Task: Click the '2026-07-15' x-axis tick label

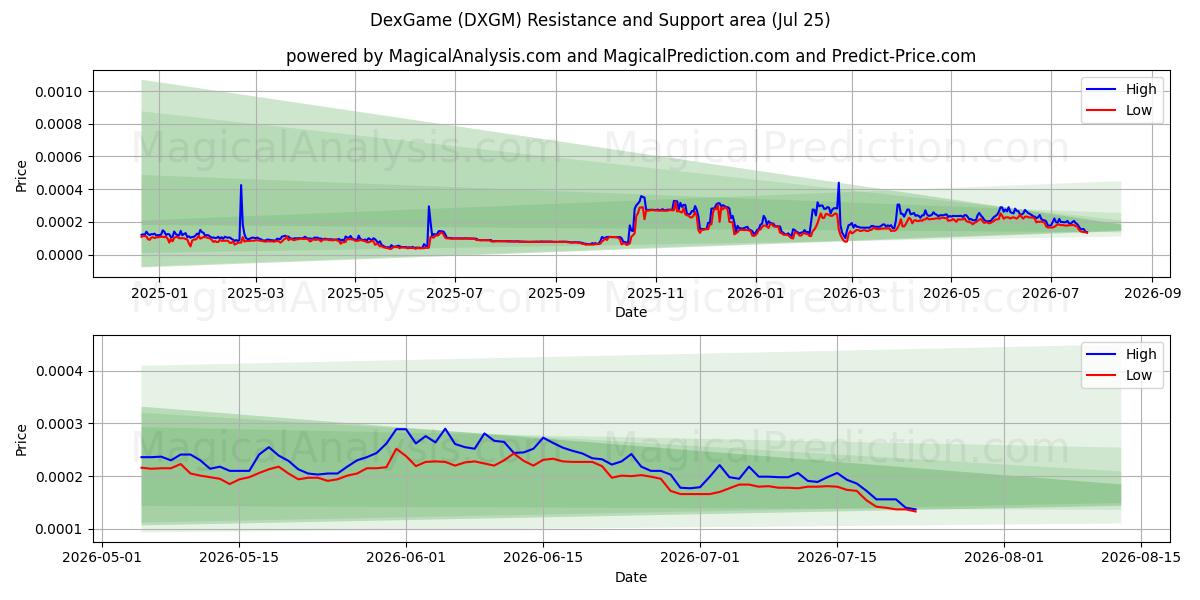Action: point(836,559)
